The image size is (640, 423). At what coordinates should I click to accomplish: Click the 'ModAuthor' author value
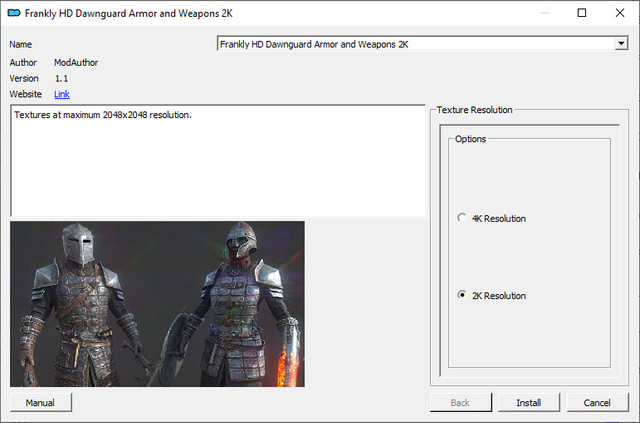tap(76, 62)
